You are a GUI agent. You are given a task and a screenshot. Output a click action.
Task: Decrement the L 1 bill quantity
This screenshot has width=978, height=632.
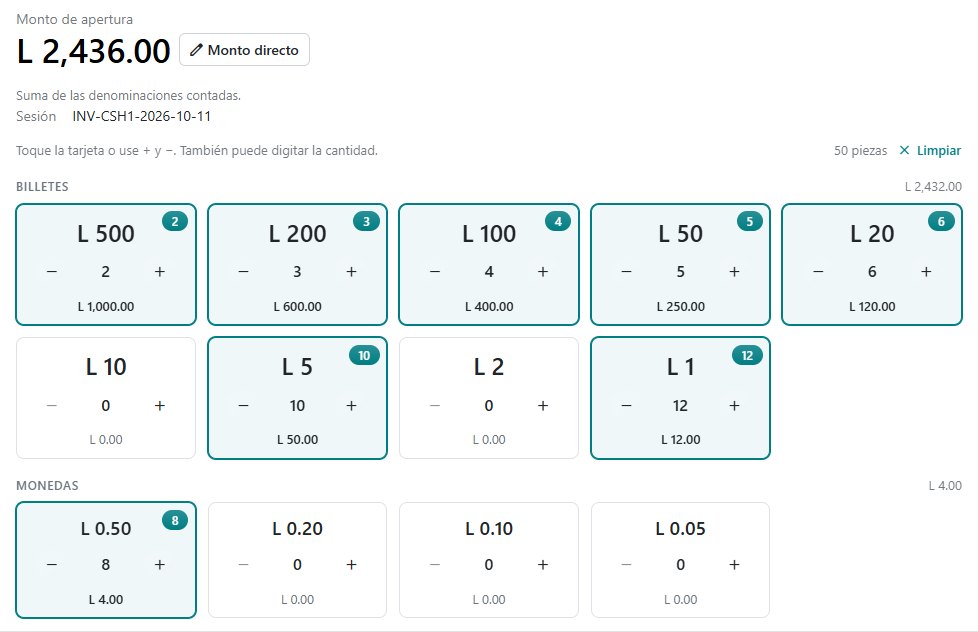626,406
